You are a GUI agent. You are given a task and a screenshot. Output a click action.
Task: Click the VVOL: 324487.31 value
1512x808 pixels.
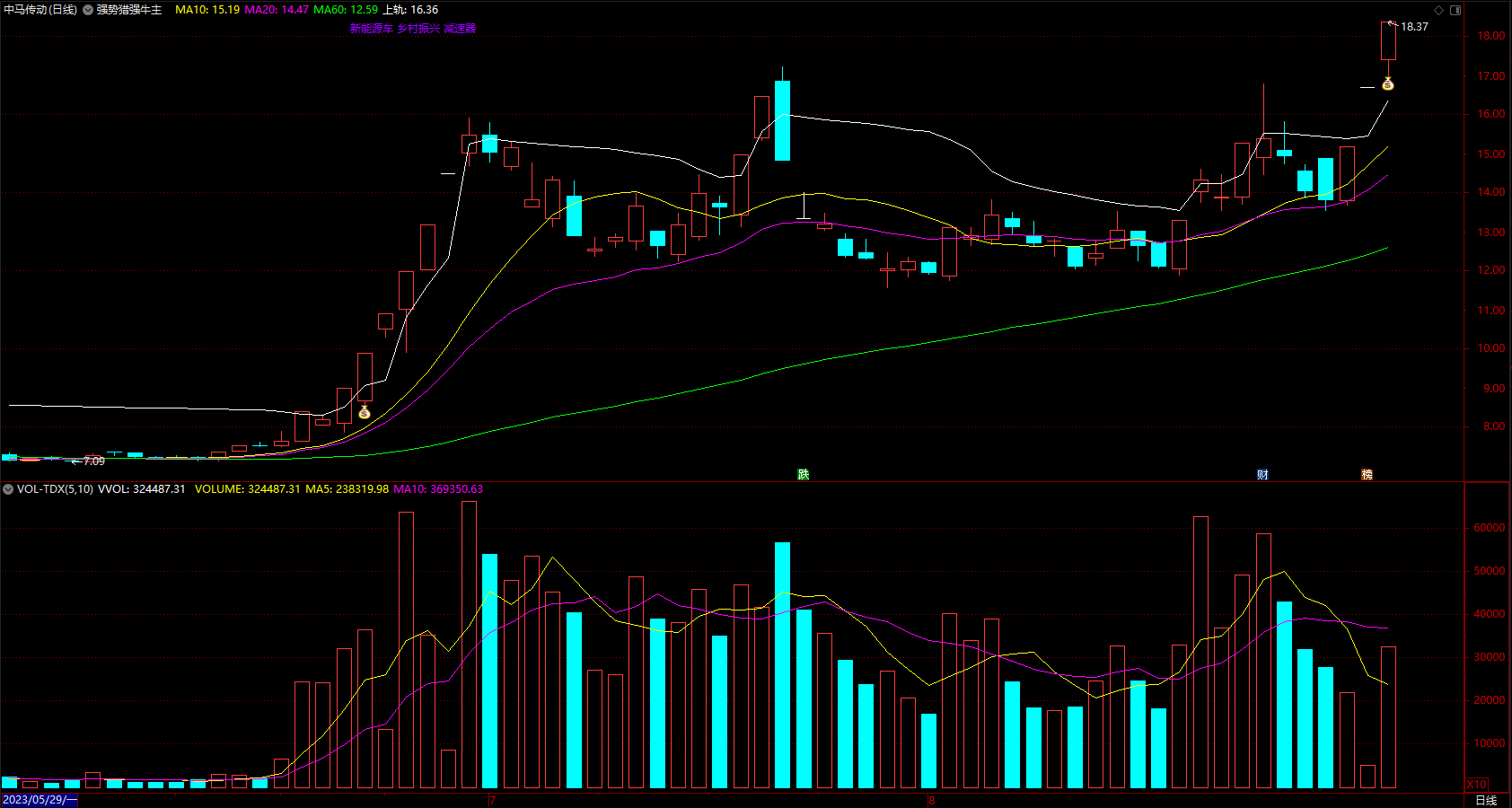click(x=142, y=489)
